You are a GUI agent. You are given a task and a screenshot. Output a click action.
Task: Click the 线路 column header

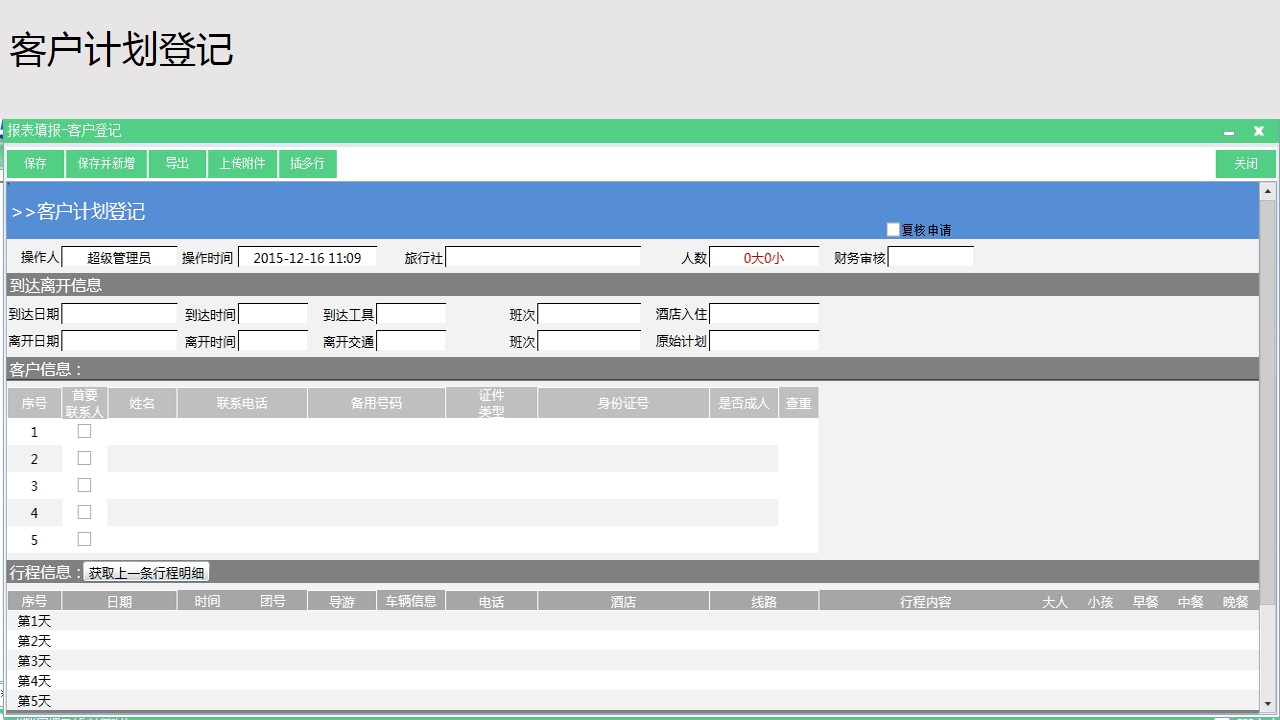point(764,601)
